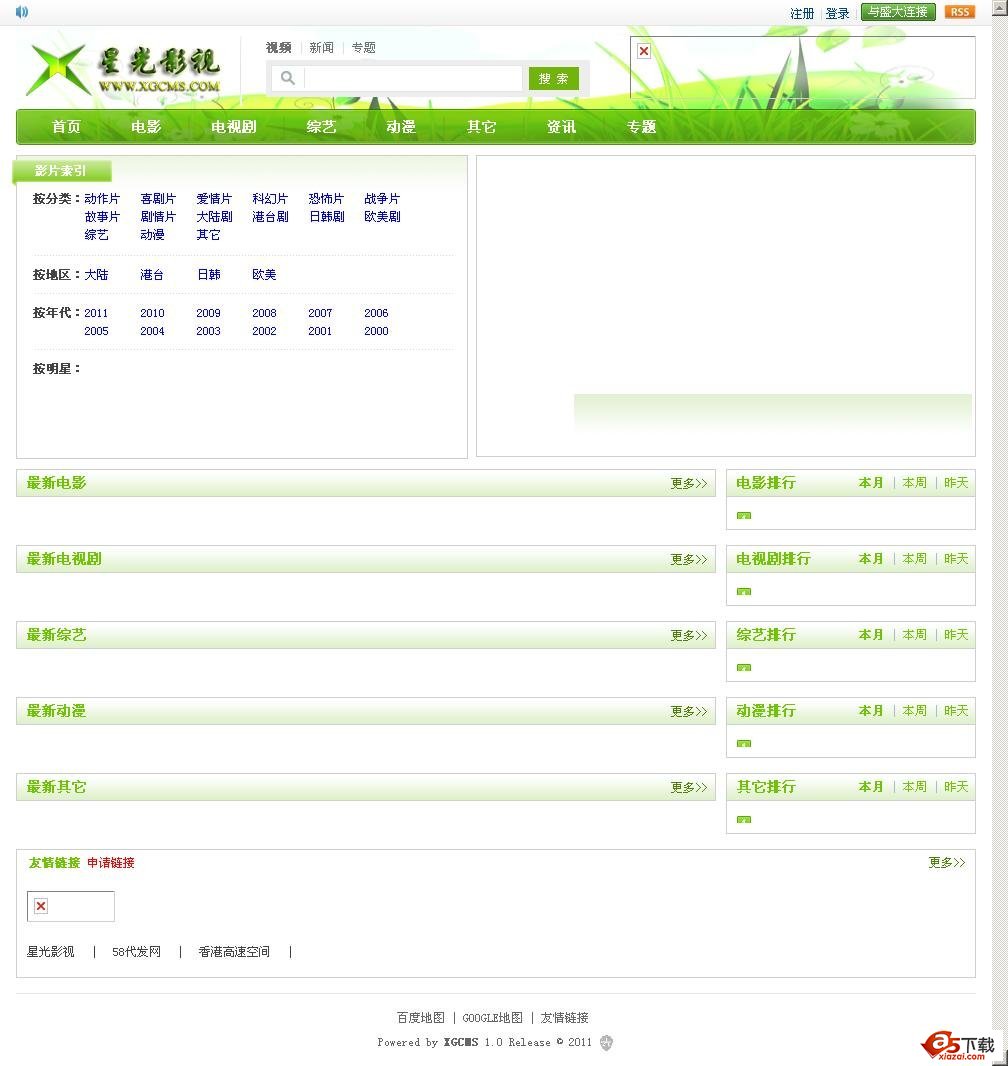Open the 注册 registration page
The image size is (1008, 1066).
point(800,13)
